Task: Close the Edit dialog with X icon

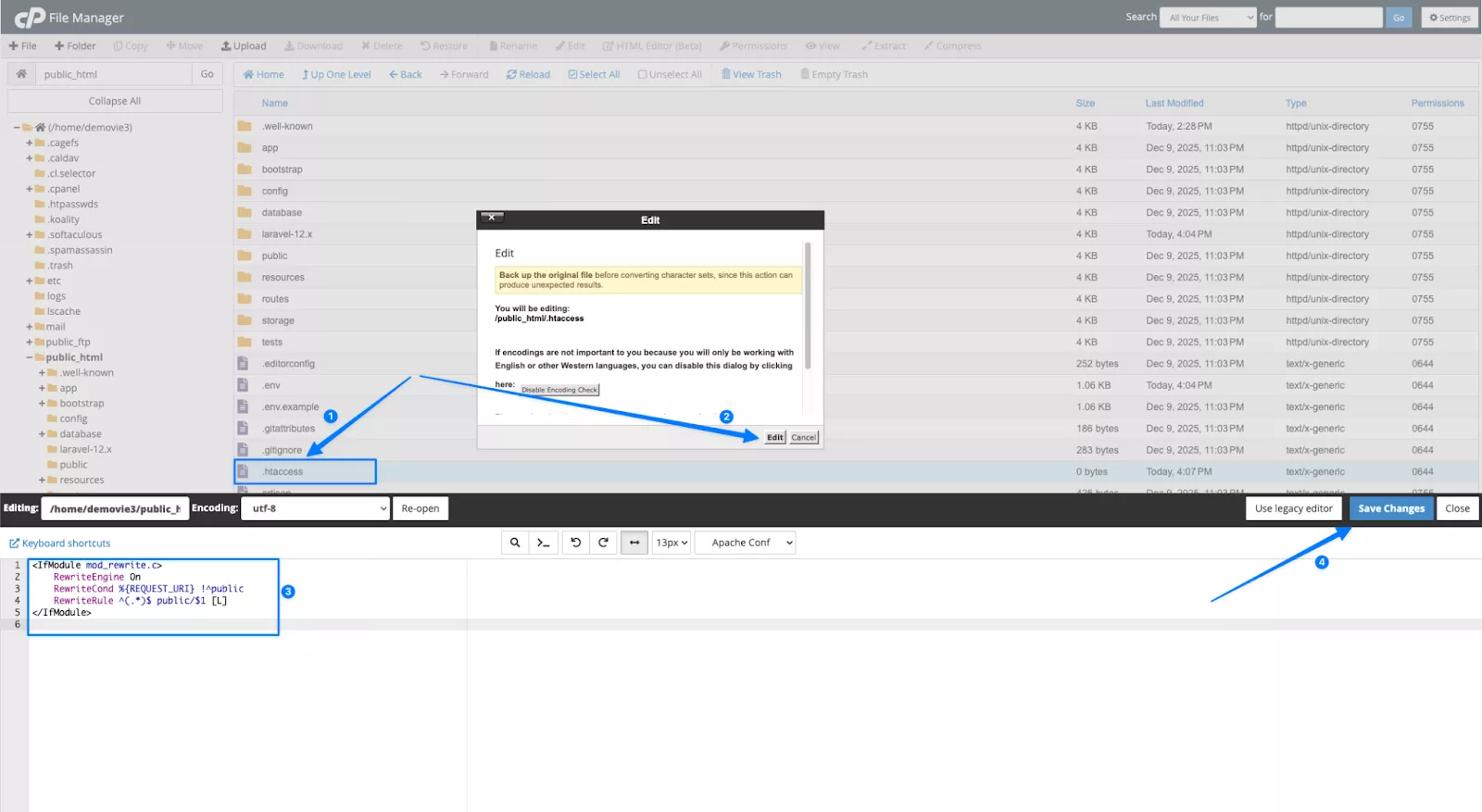Action: tap(492, 218)
